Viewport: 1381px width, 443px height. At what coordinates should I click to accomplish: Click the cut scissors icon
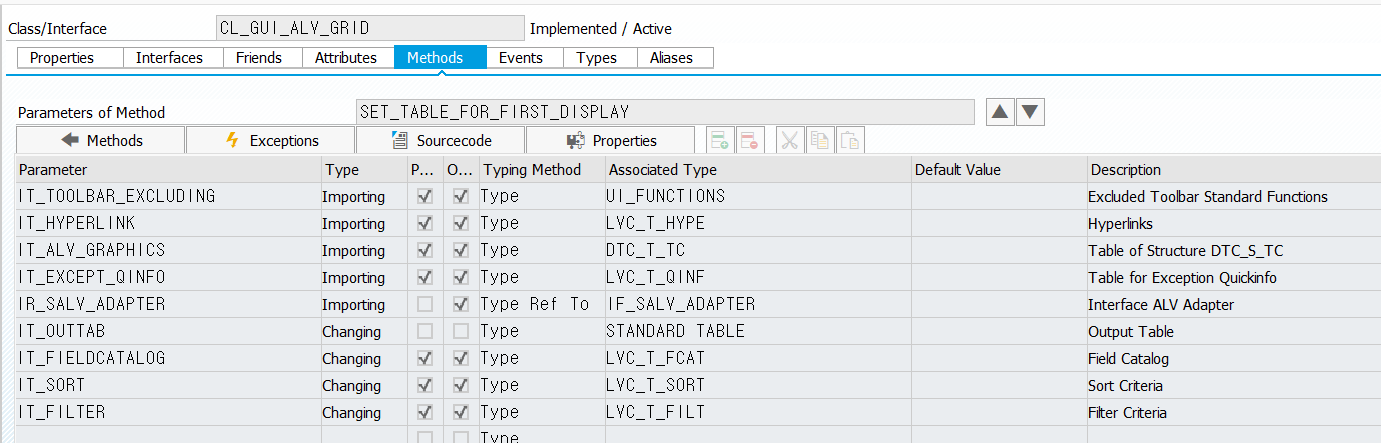point(789,140)
